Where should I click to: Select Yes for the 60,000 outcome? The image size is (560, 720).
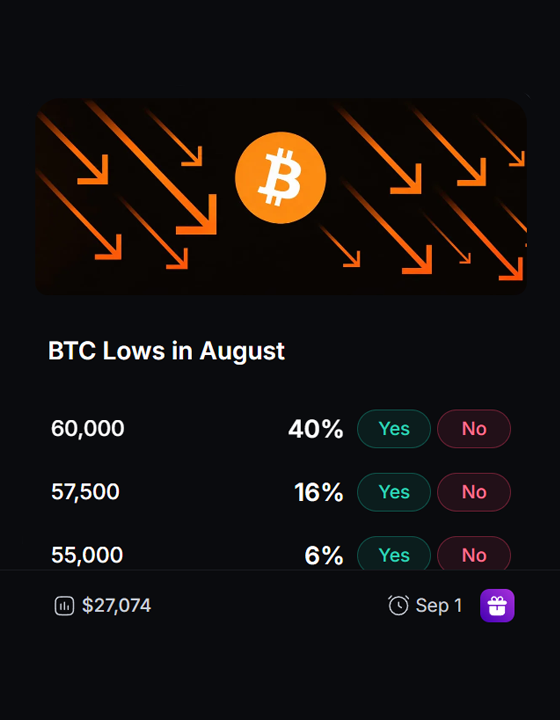[394, 428]
